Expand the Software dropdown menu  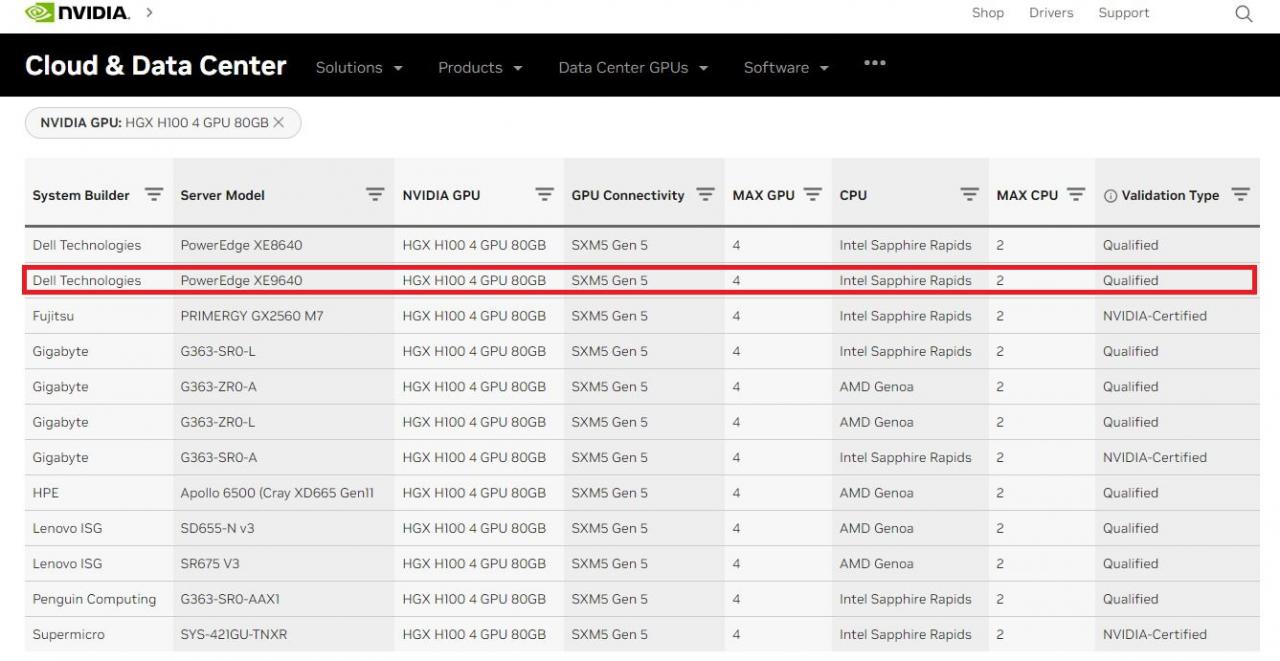[x=786, y=68]
